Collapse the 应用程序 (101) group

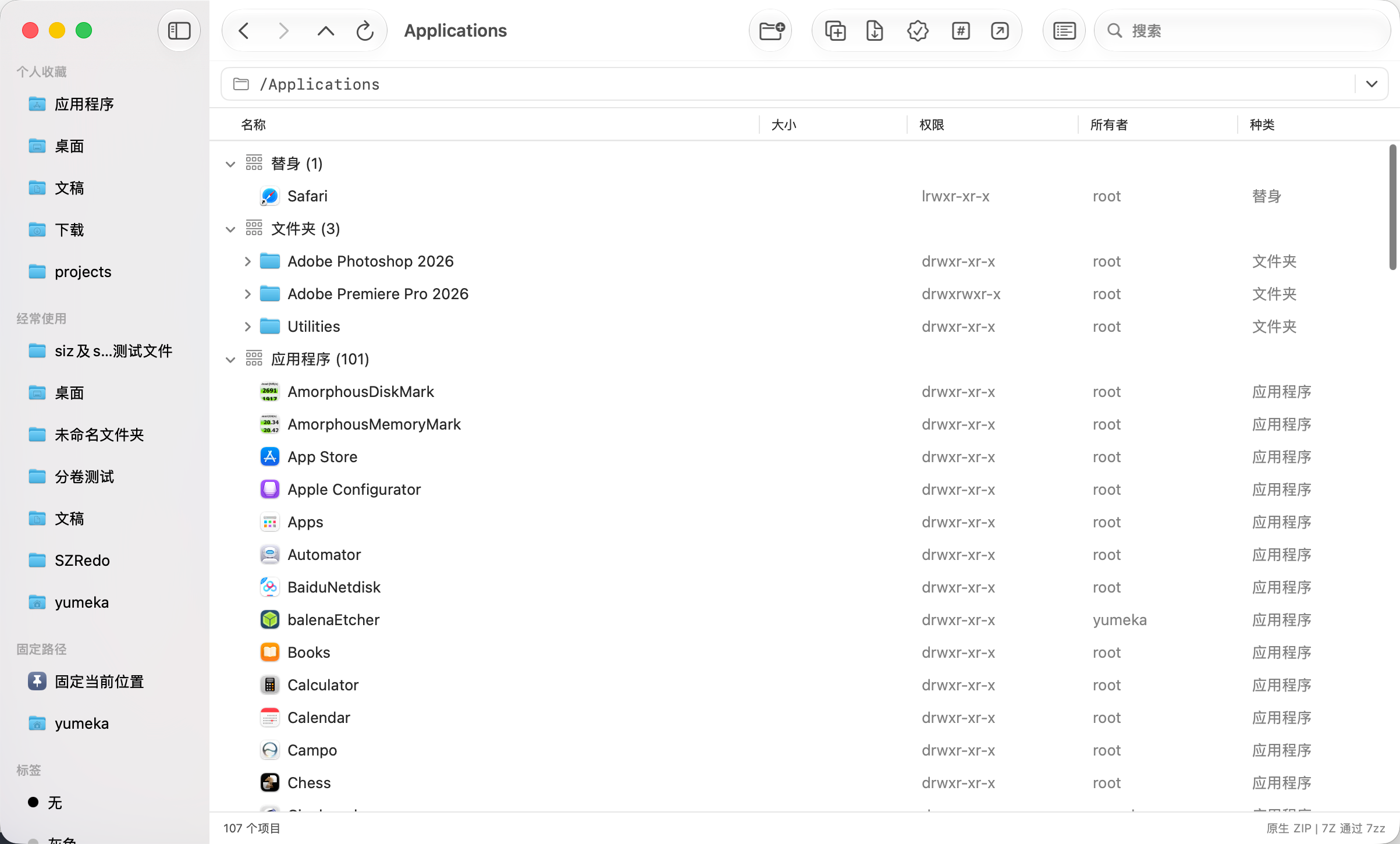pos(230,360)
